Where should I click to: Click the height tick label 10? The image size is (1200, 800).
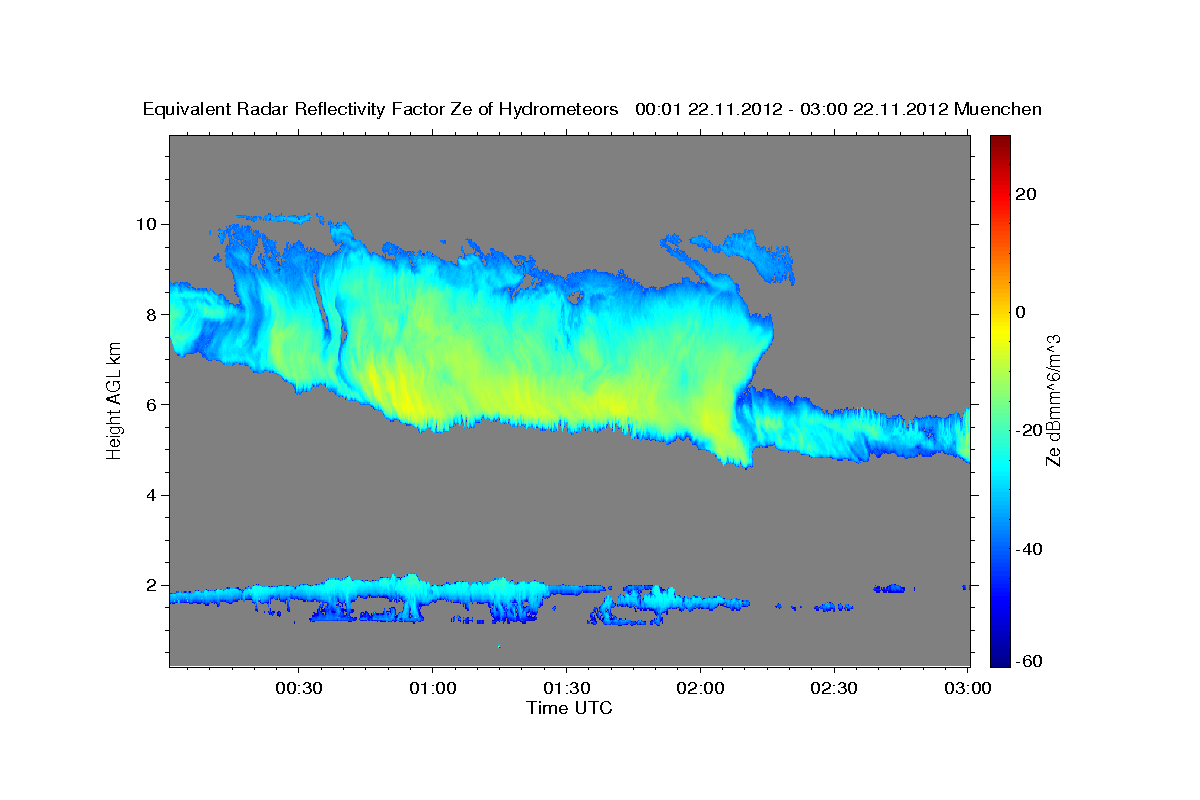[x=149, y=223]
